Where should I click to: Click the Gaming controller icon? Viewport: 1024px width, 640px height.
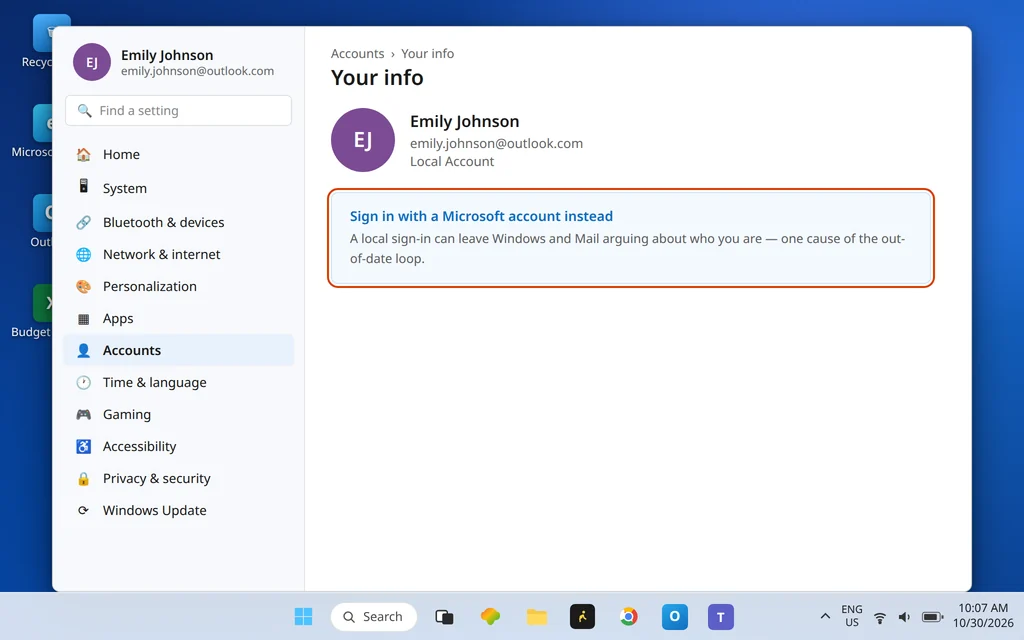[x=84, y=415]
